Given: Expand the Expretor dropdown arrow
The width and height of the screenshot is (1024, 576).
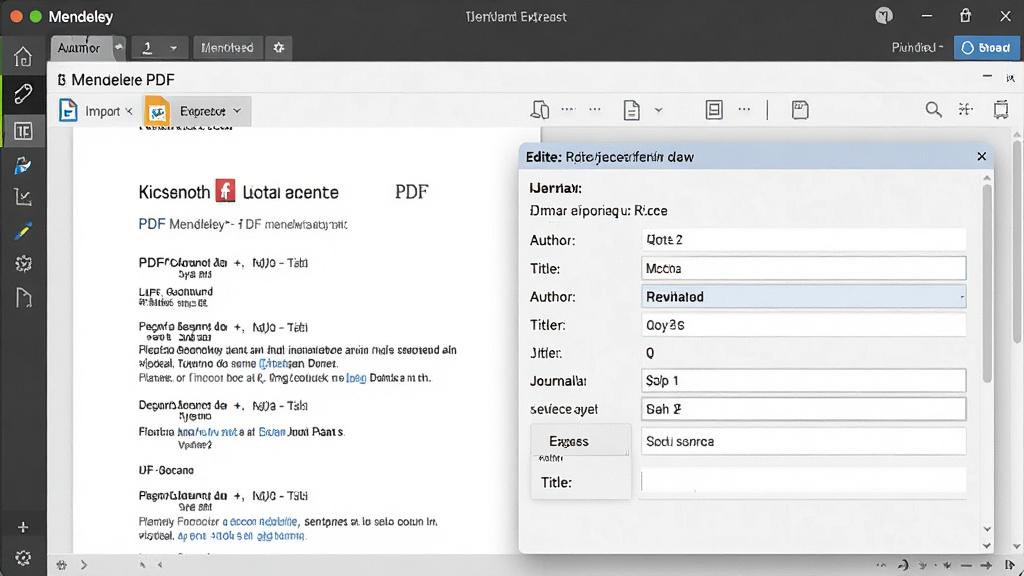Looking at the screenshot, I should pos(237,111).
